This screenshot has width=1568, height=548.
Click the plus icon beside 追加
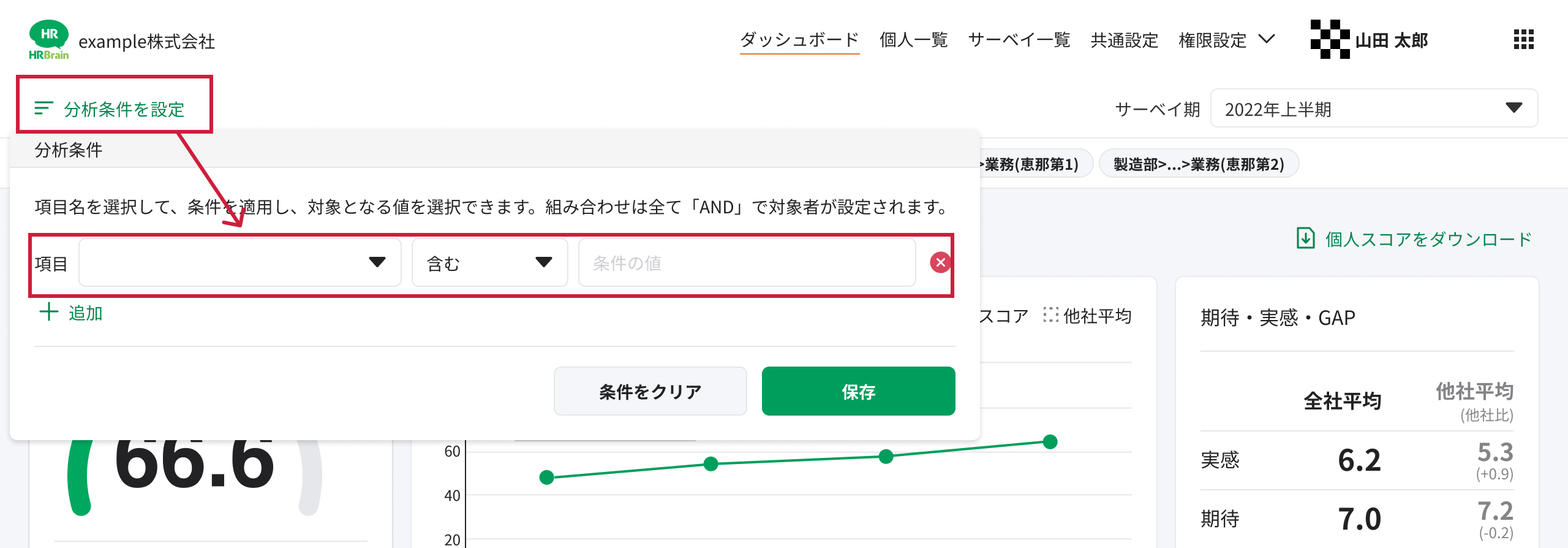(49, 312)
